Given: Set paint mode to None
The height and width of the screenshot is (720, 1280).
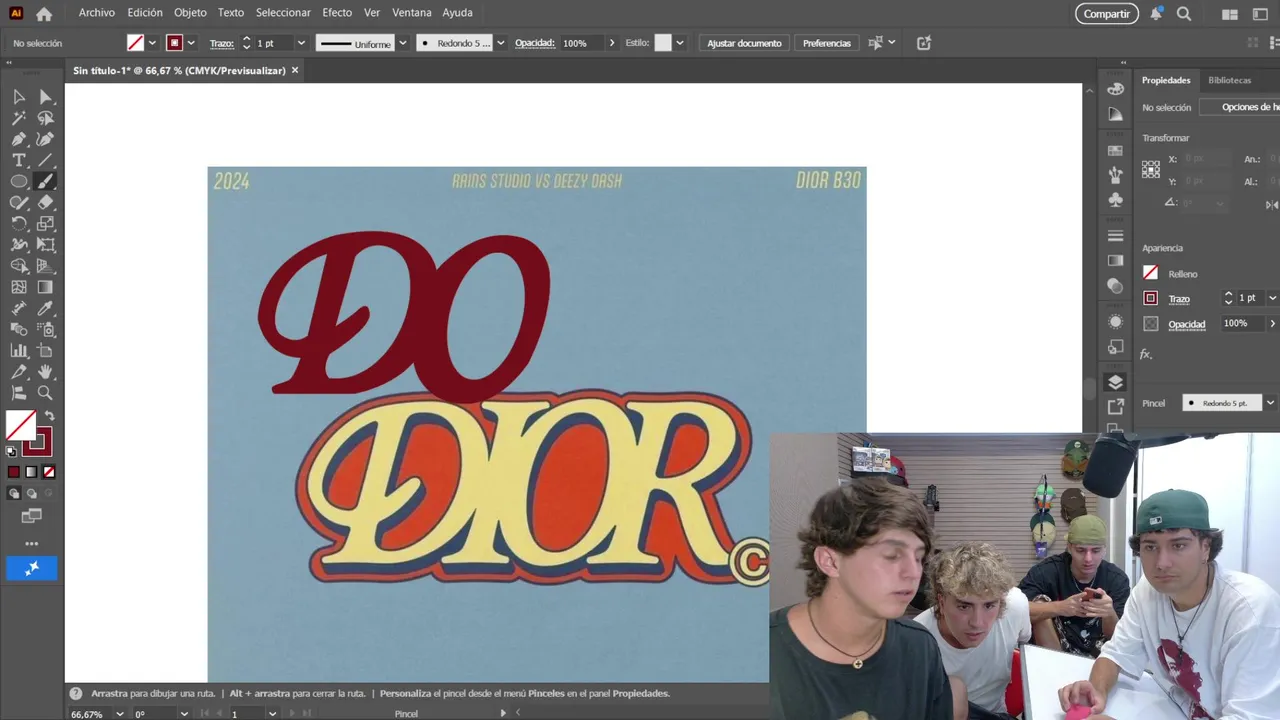Looking at the screenshot, I should (49, 472).
